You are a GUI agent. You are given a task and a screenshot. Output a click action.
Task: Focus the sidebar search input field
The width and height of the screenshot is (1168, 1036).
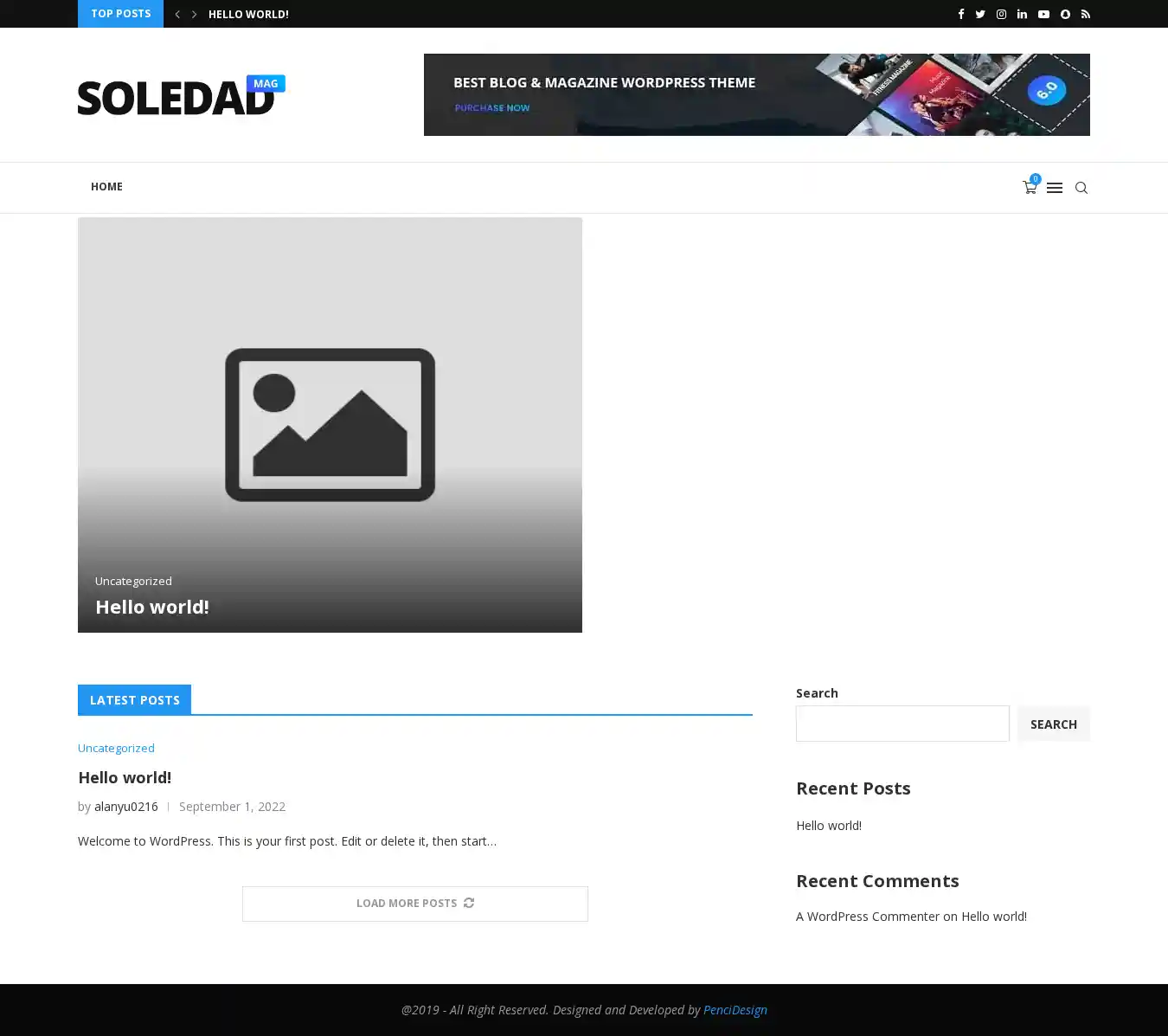[902, 724]
